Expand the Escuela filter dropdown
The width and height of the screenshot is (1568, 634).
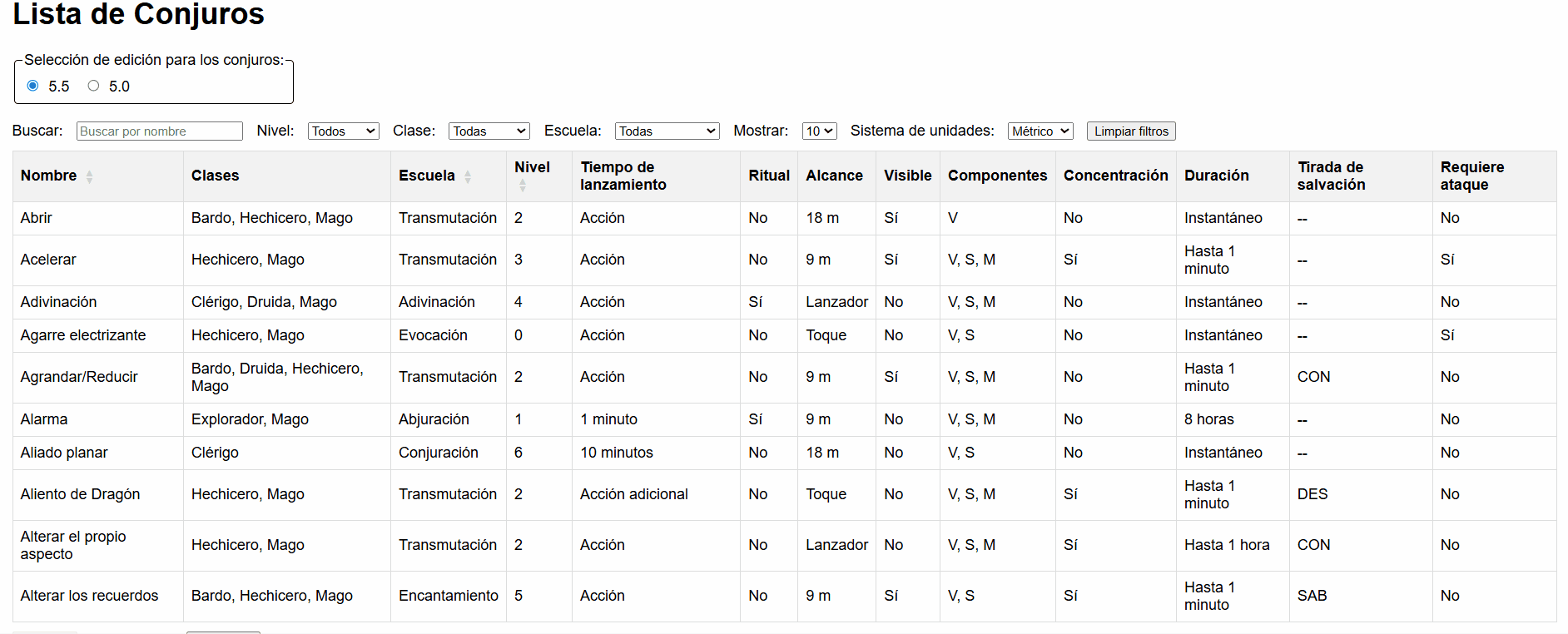667,131
